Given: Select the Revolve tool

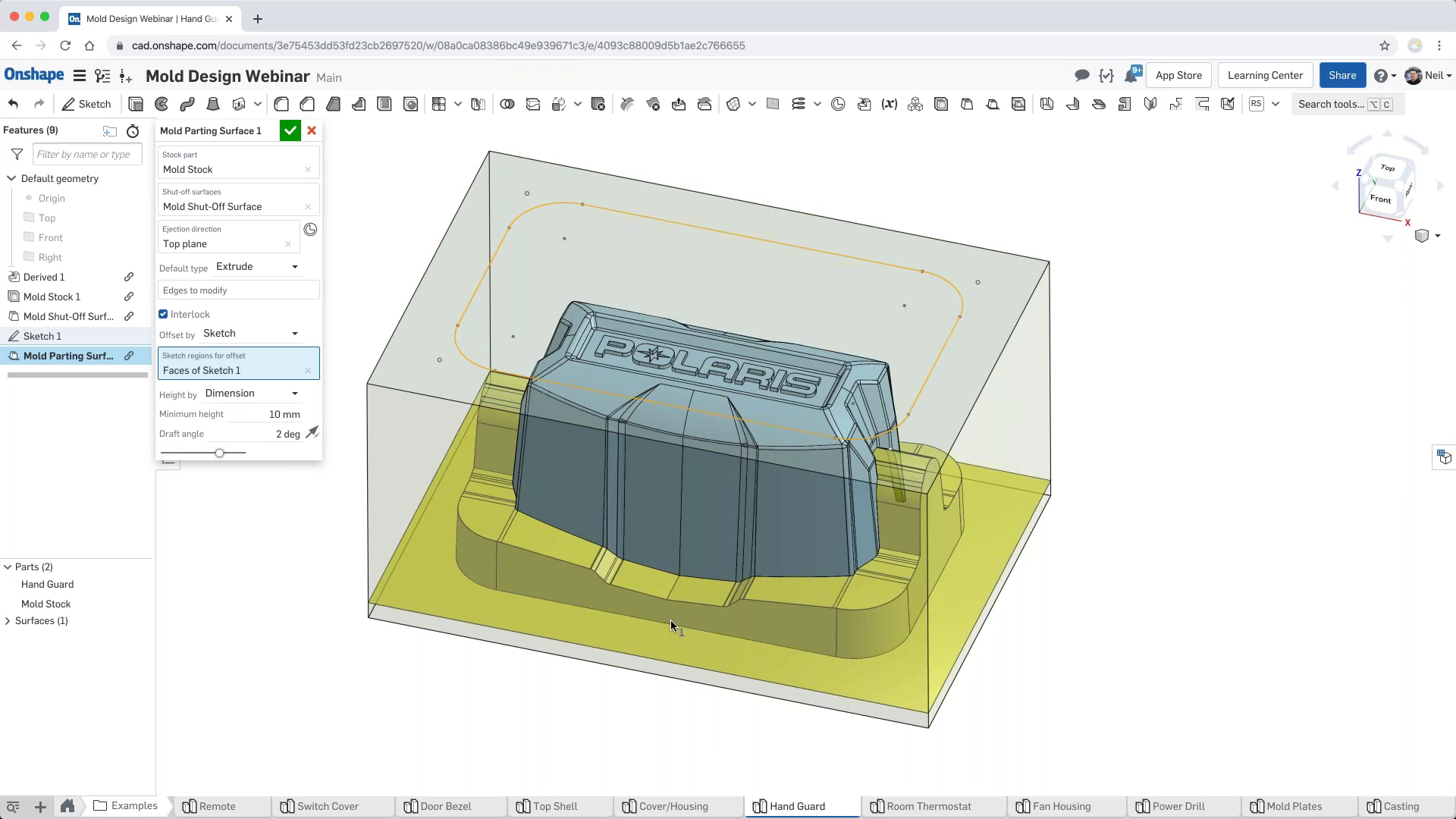Looking at the screenshot, I should 161,104.
